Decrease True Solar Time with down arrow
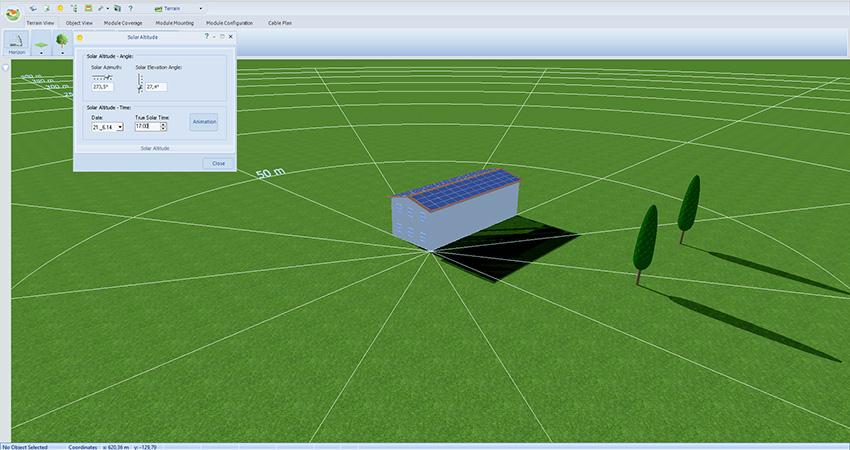 [x=163, y=128]
